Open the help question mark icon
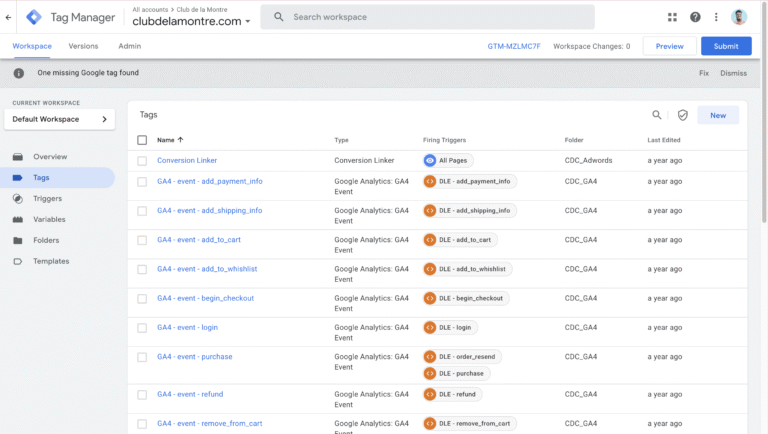The width and height of the screenshot is (768, 434). tap(695, 17)
